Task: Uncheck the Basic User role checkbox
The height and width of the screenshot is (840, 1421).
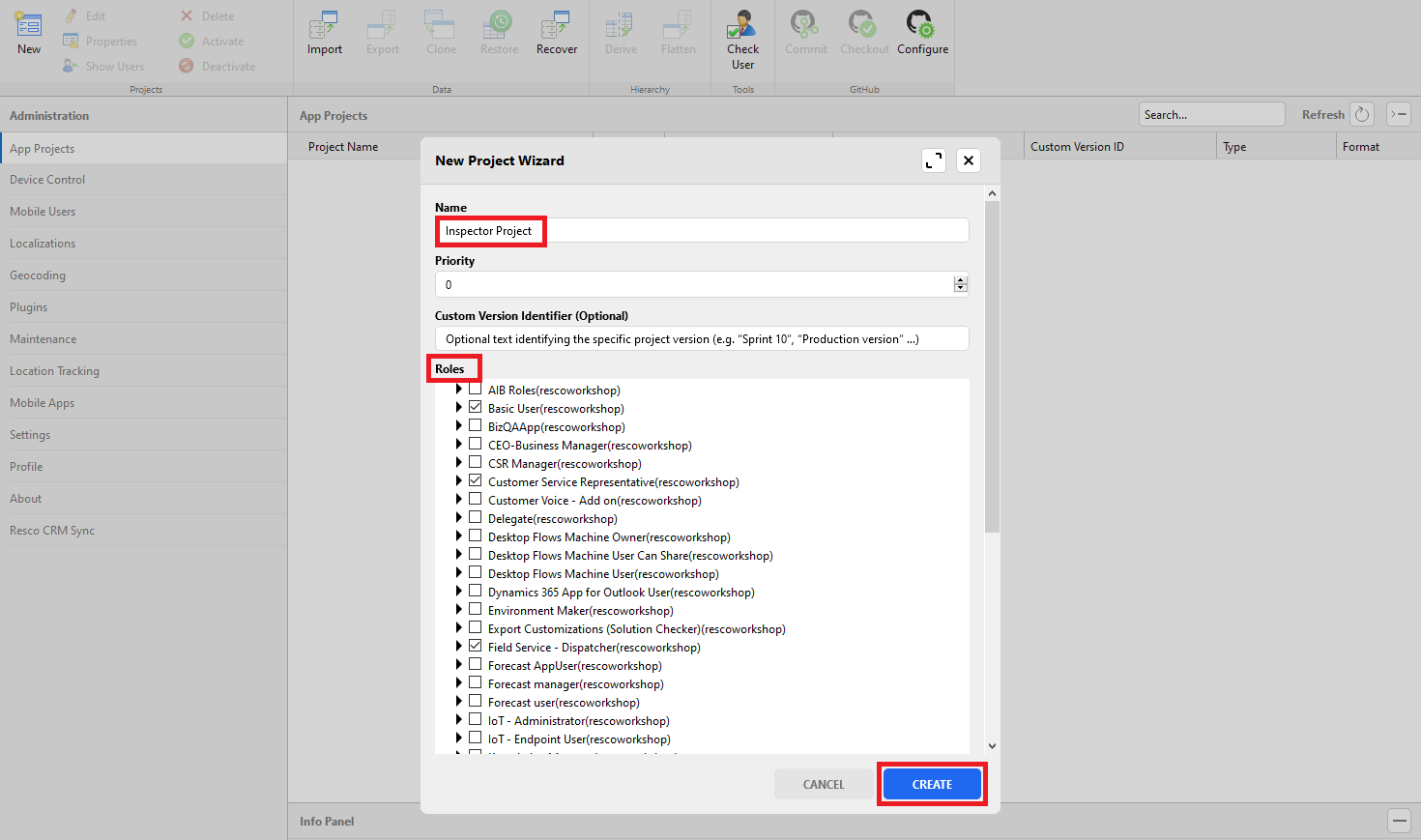Action: 475,408
